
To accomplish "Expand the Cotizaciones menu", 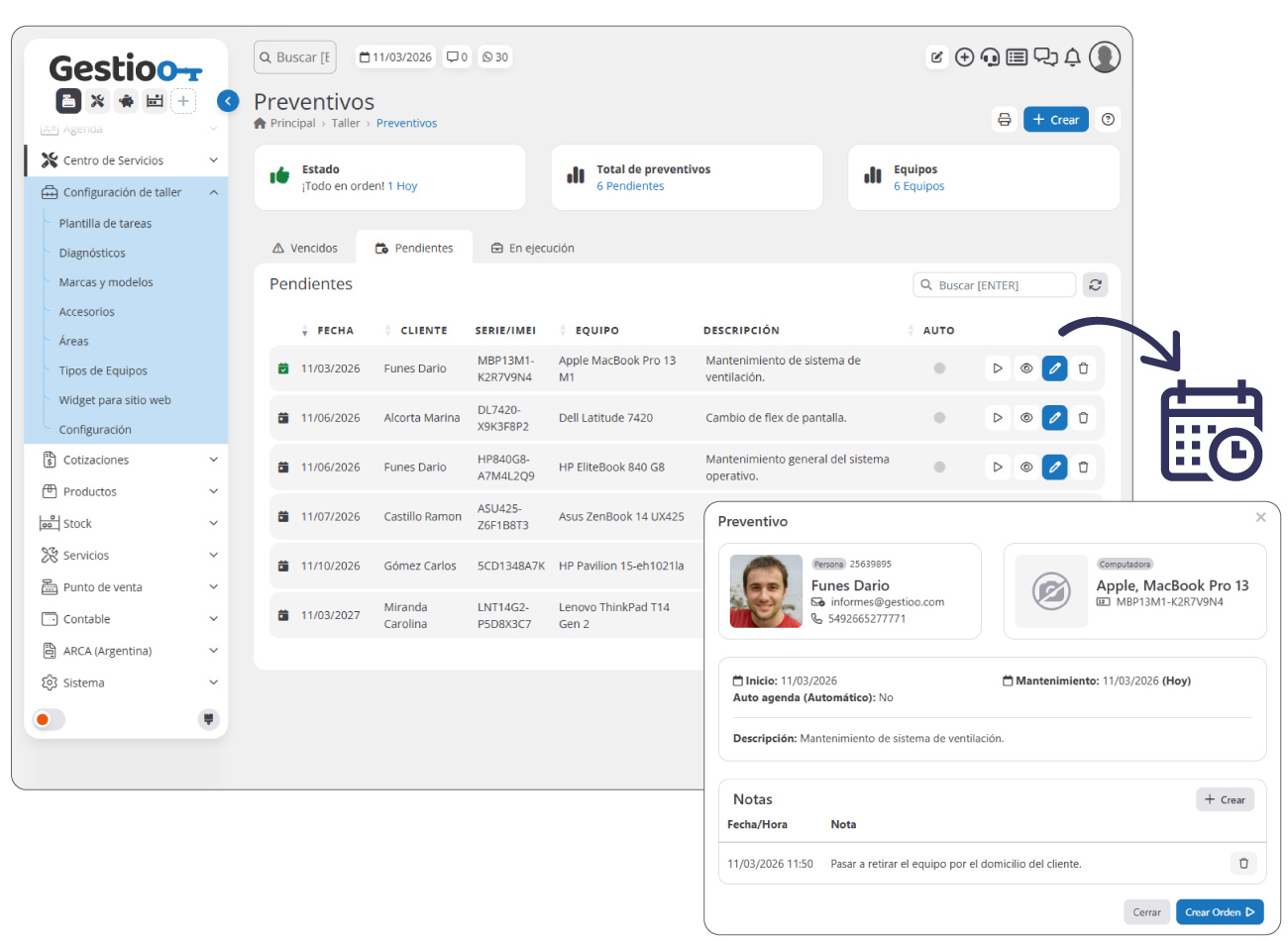I will pyautogui.click(x=127, y=461).
